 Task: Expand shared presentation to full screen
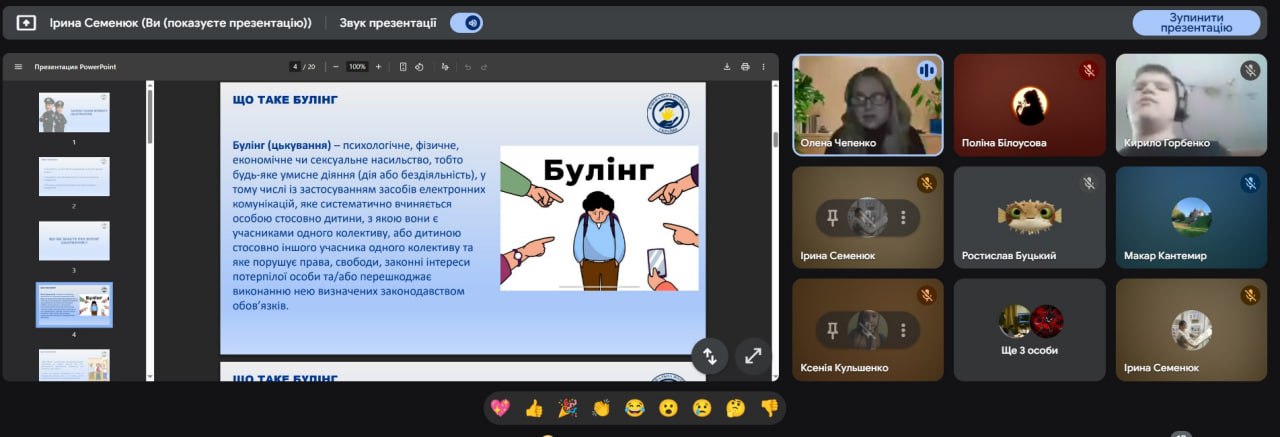[x=752, y=355]
